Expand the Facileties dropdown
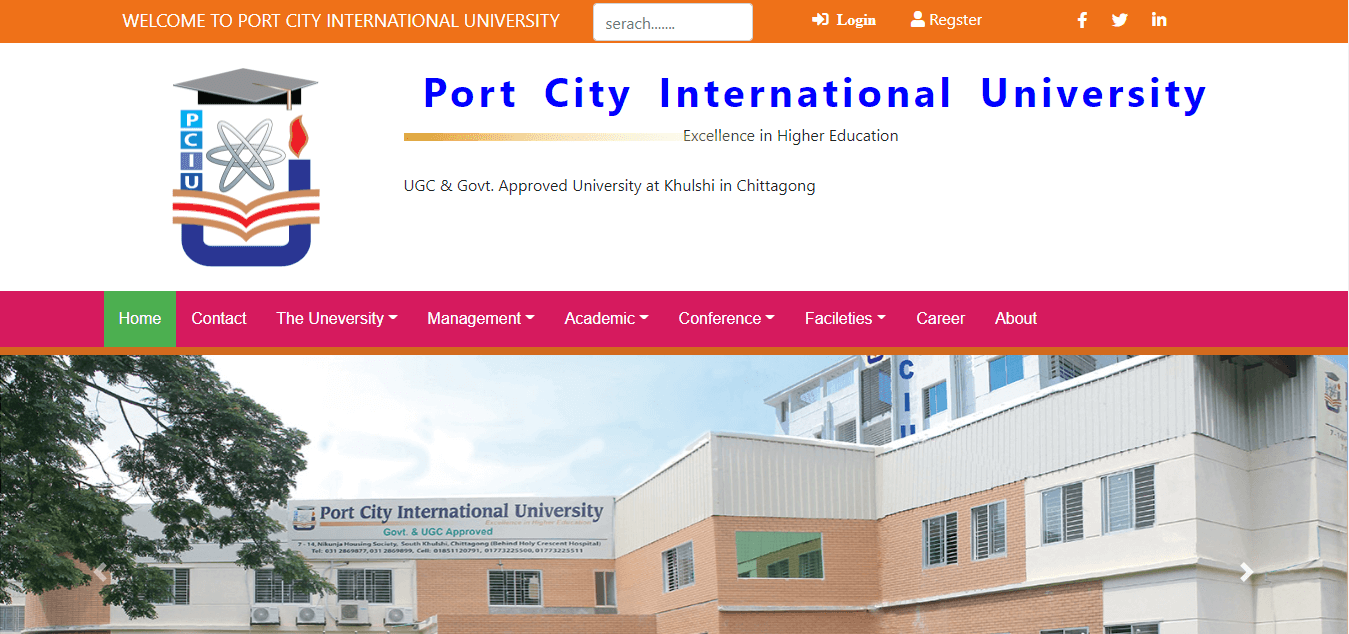 (x=845, y=319)
